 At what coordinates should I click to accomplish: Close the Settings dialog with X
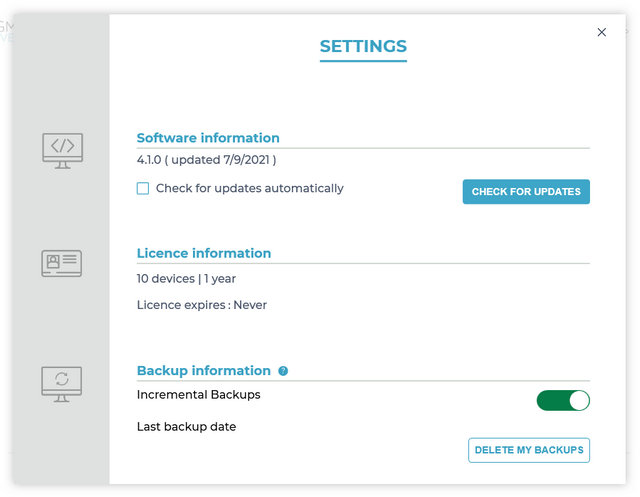(601, 32)
